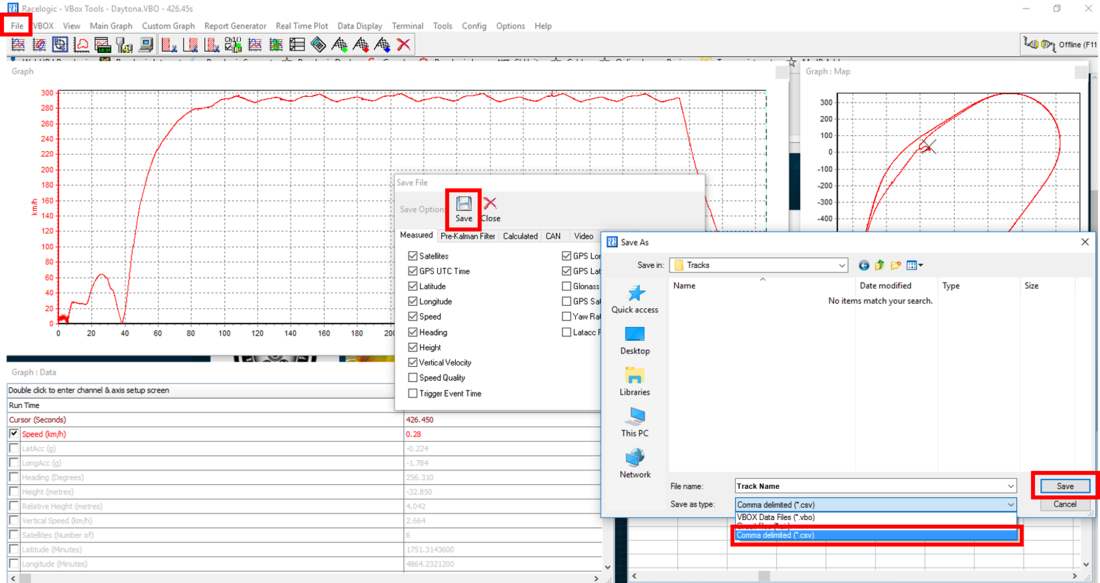Screen dimensions: 1100x583
Task: Click the red X toolbar icon
Action: [x=403, y=44]
